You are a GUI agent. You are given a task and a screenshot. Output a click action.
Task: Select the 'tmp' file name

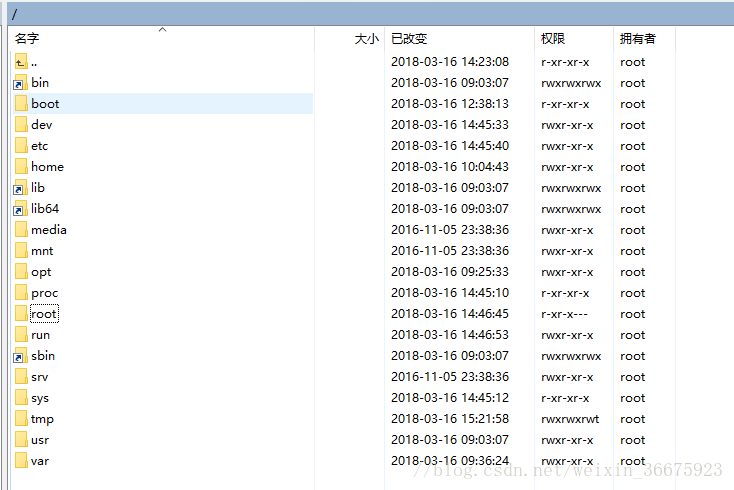point(42,419)
